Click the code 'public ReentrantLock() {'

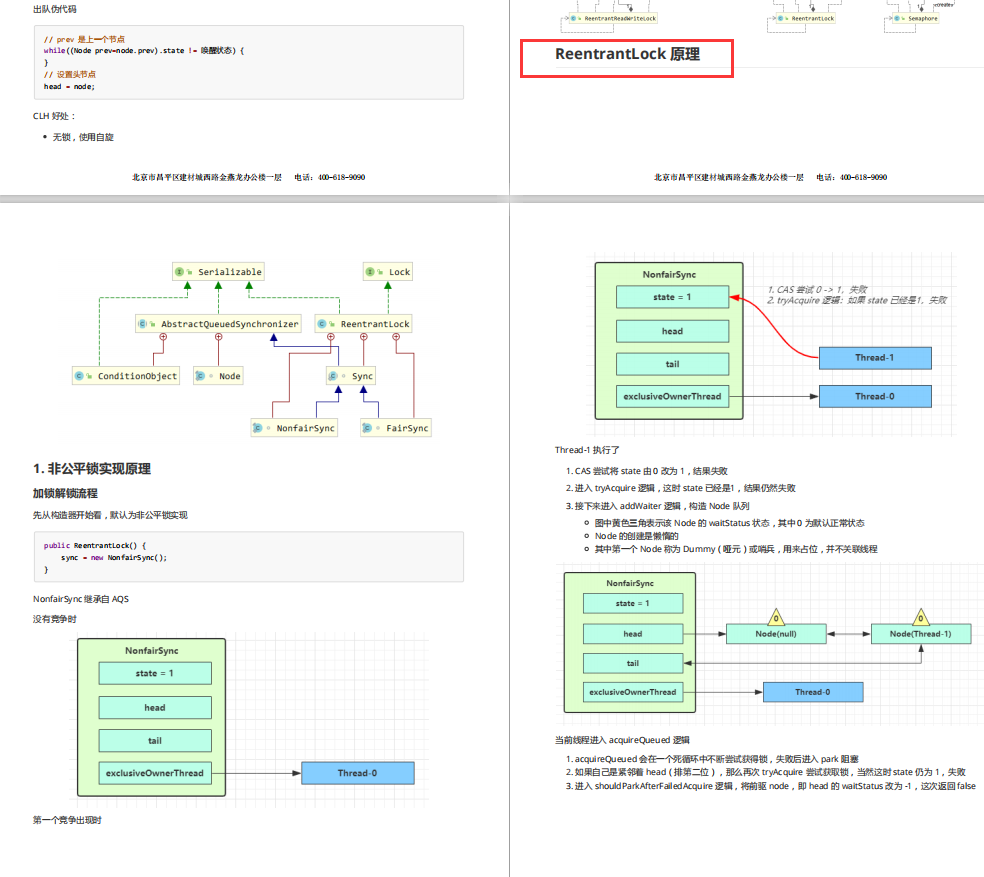[x=95, y=546]
